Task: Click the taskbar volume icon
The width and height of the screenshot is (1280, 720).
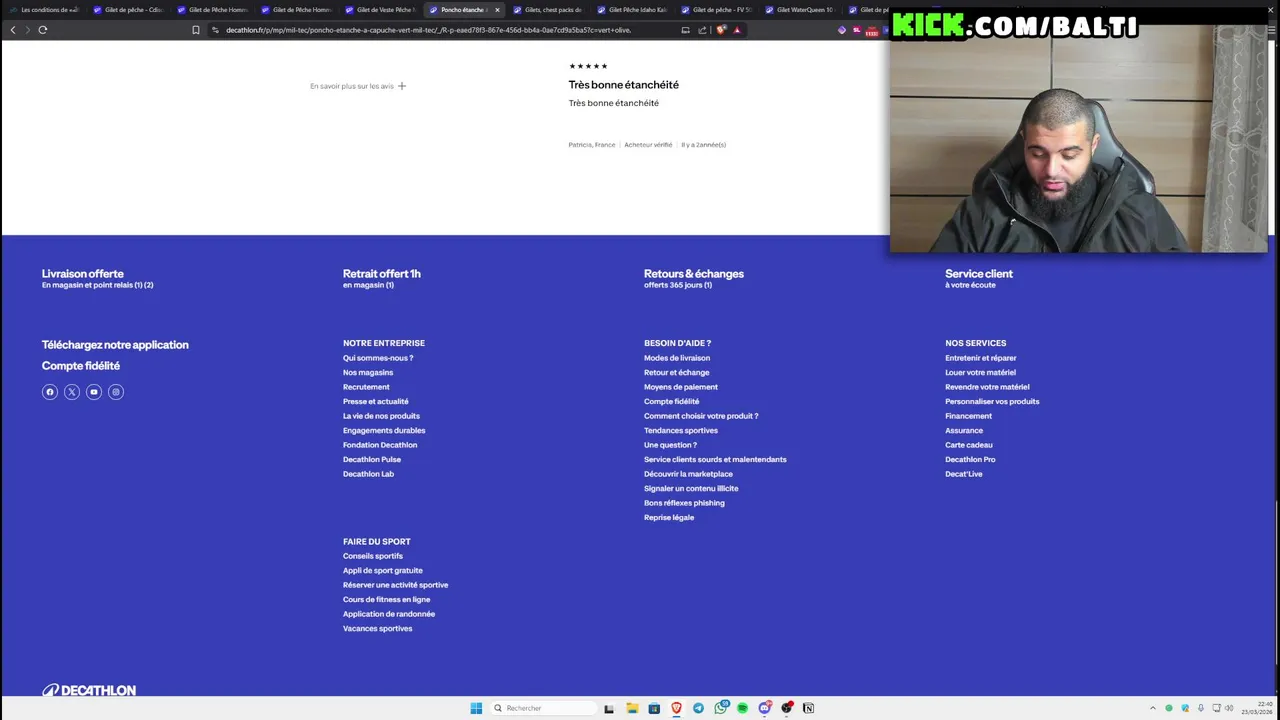Action: (1229, 708)
